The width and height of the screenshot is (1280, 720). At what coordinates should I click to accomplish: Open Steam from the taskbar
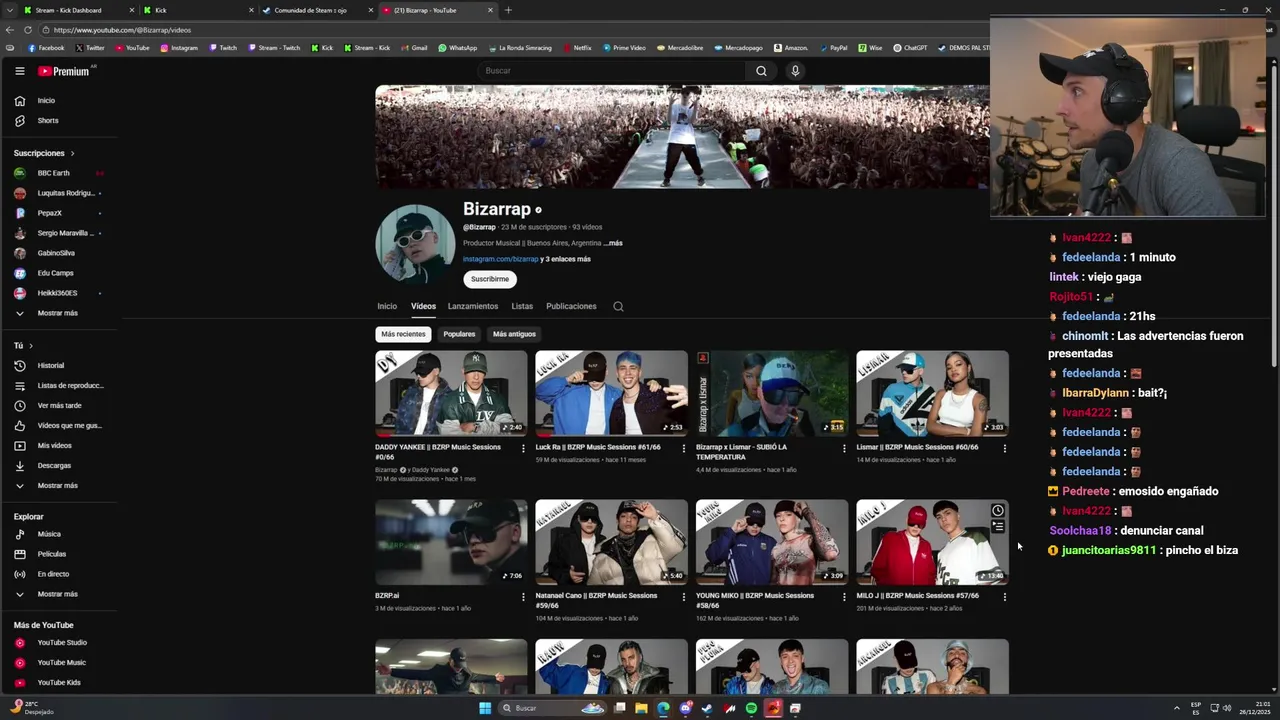coord(707,708)
